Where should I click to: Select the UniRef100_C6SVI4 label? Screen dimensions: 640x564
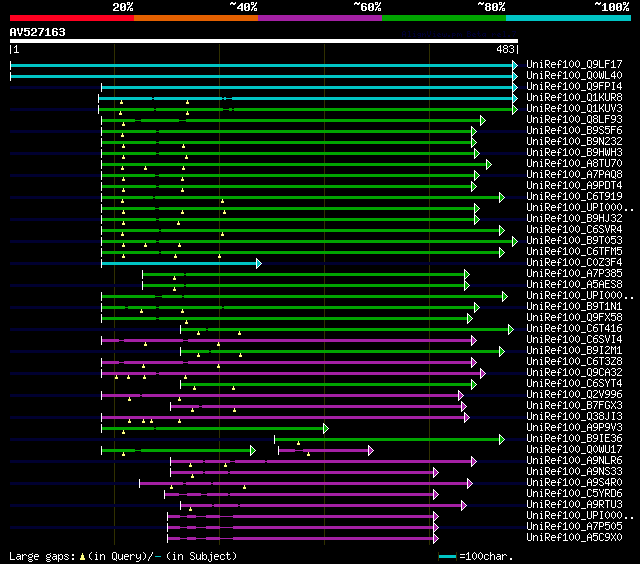coord(574,340)
